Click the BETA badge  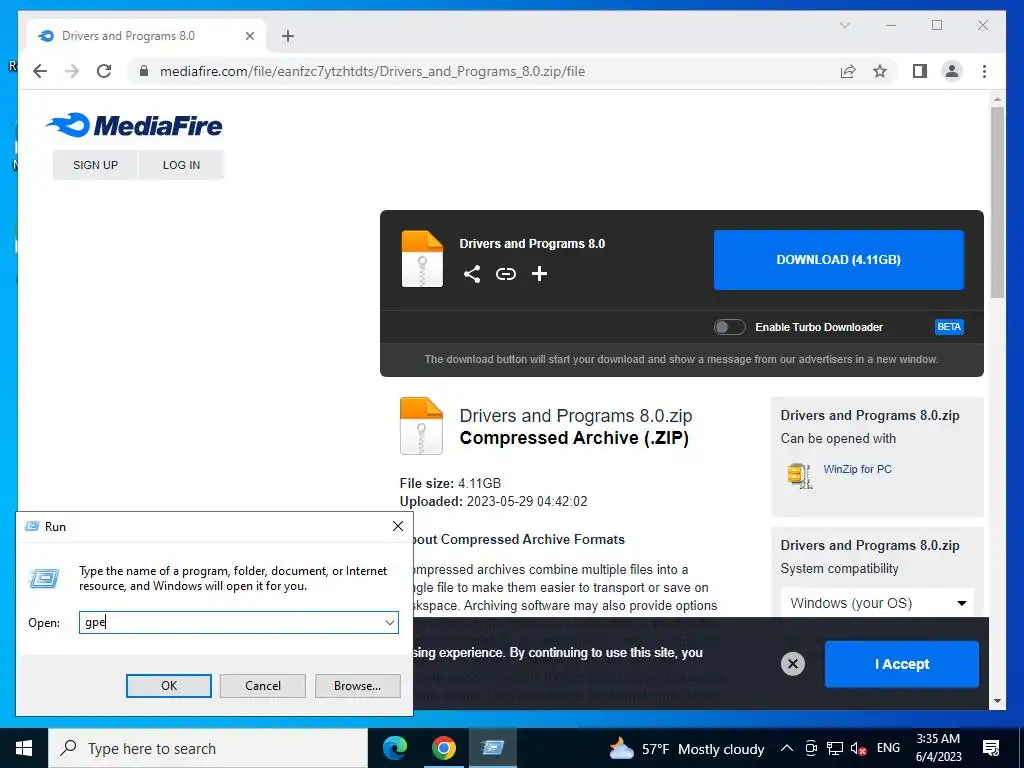[x=949, y=327]
